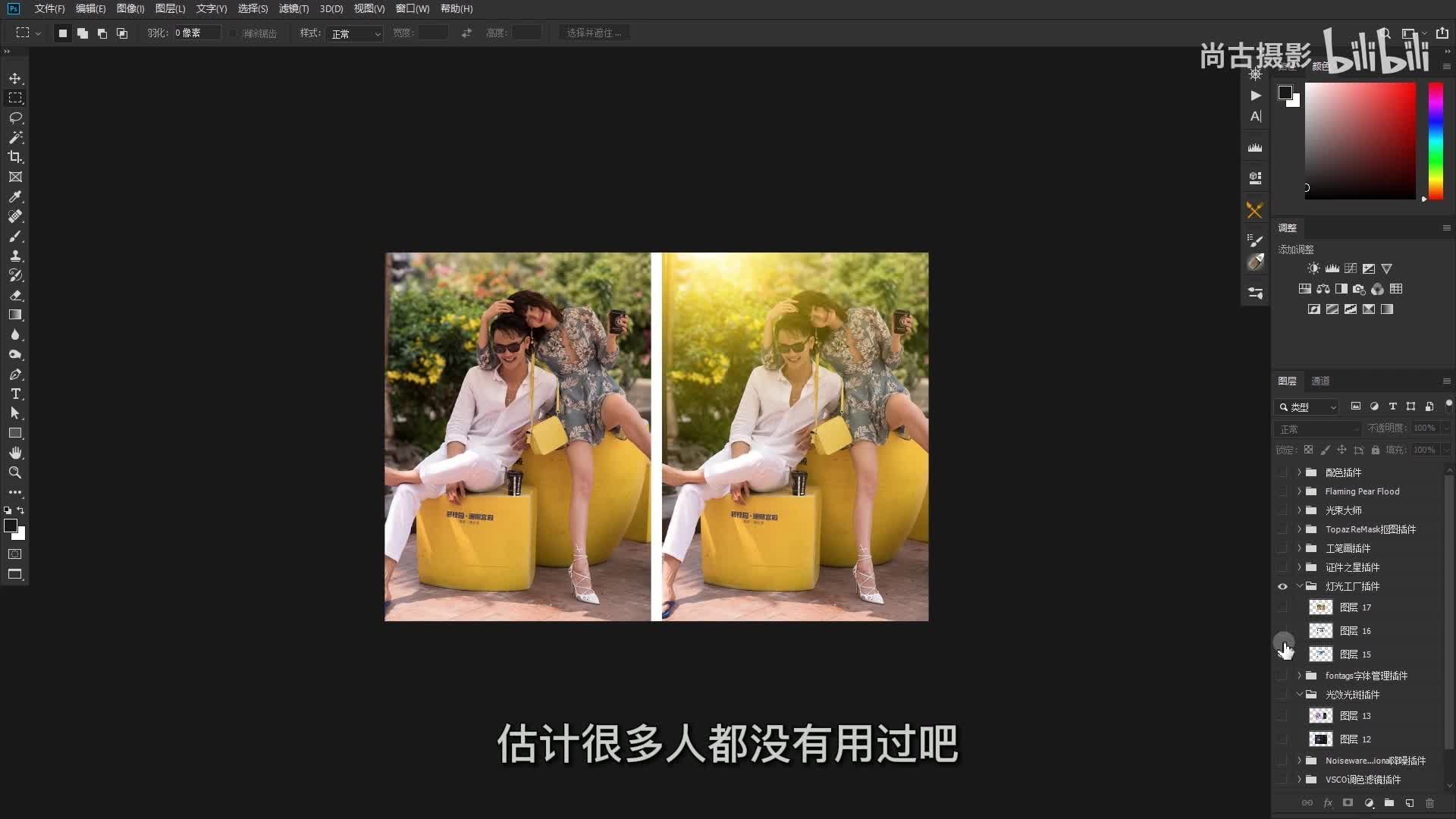Select the Horizontal Type tool
The width and height of the screenshot is (1456, 819).
coord(15,394)
